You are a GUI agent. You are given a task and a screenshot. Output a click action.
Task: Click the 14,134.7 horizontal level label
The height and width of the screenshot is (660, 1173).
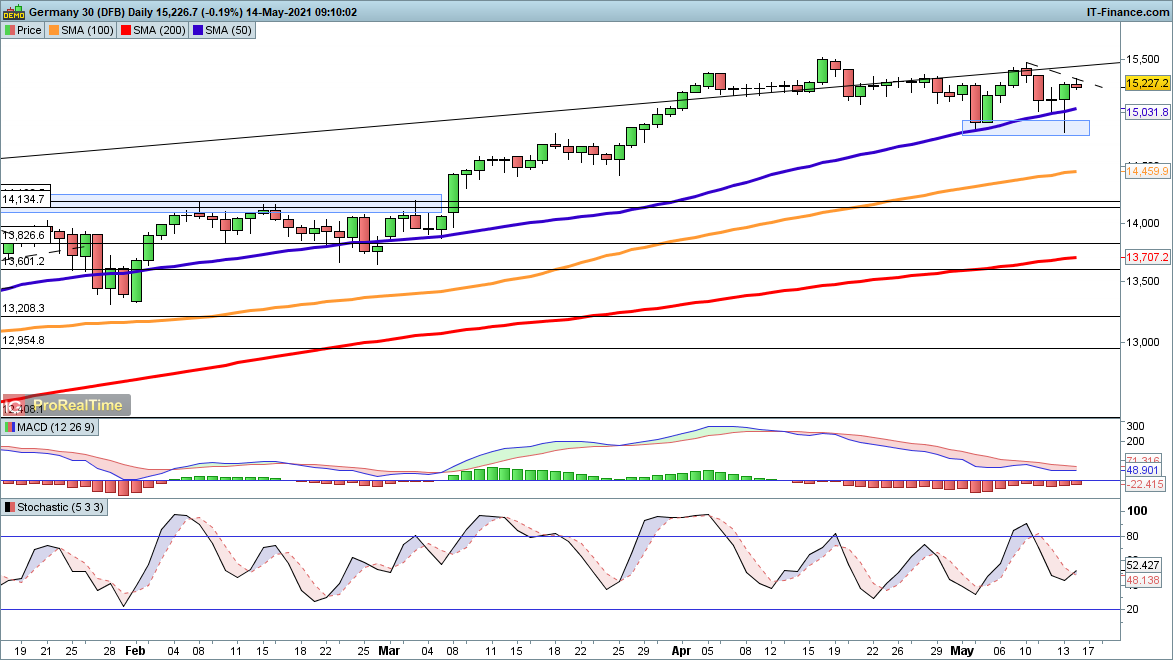(24, 200)
